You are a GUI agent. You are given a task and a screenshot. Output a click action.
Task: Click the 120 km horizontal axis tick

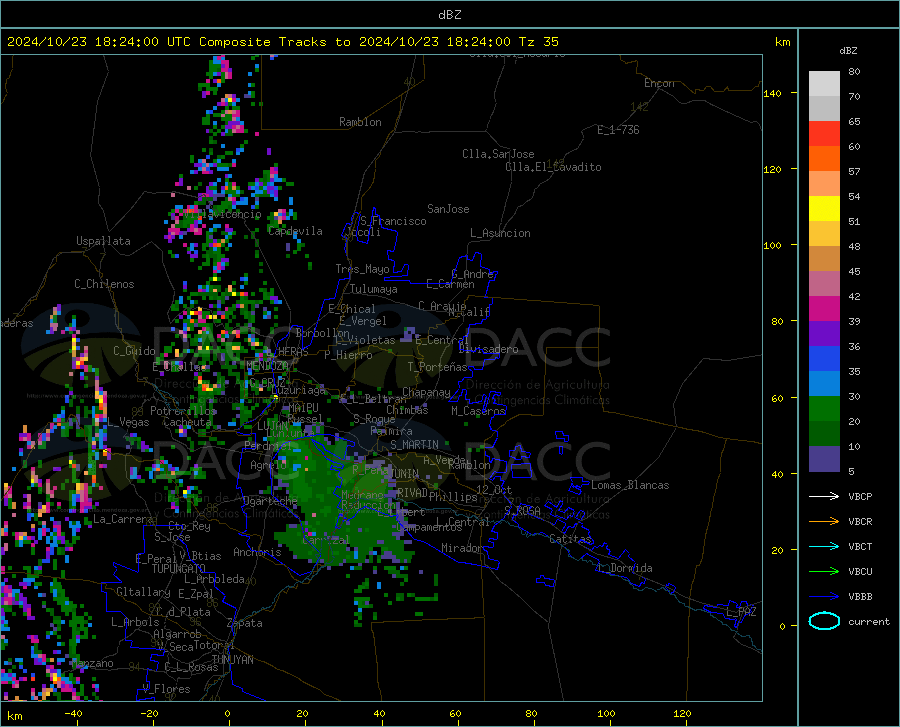pos(682,713)
